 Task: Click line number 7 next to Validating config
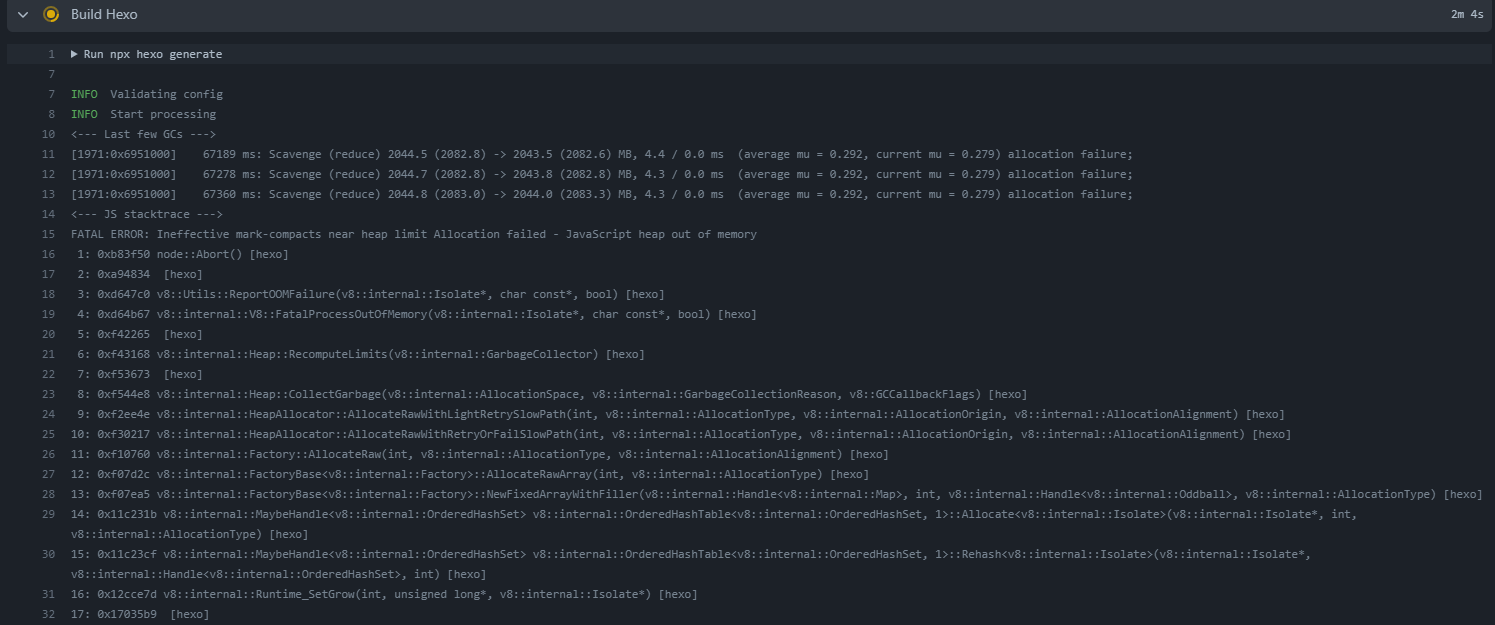[x=50, y=93]
